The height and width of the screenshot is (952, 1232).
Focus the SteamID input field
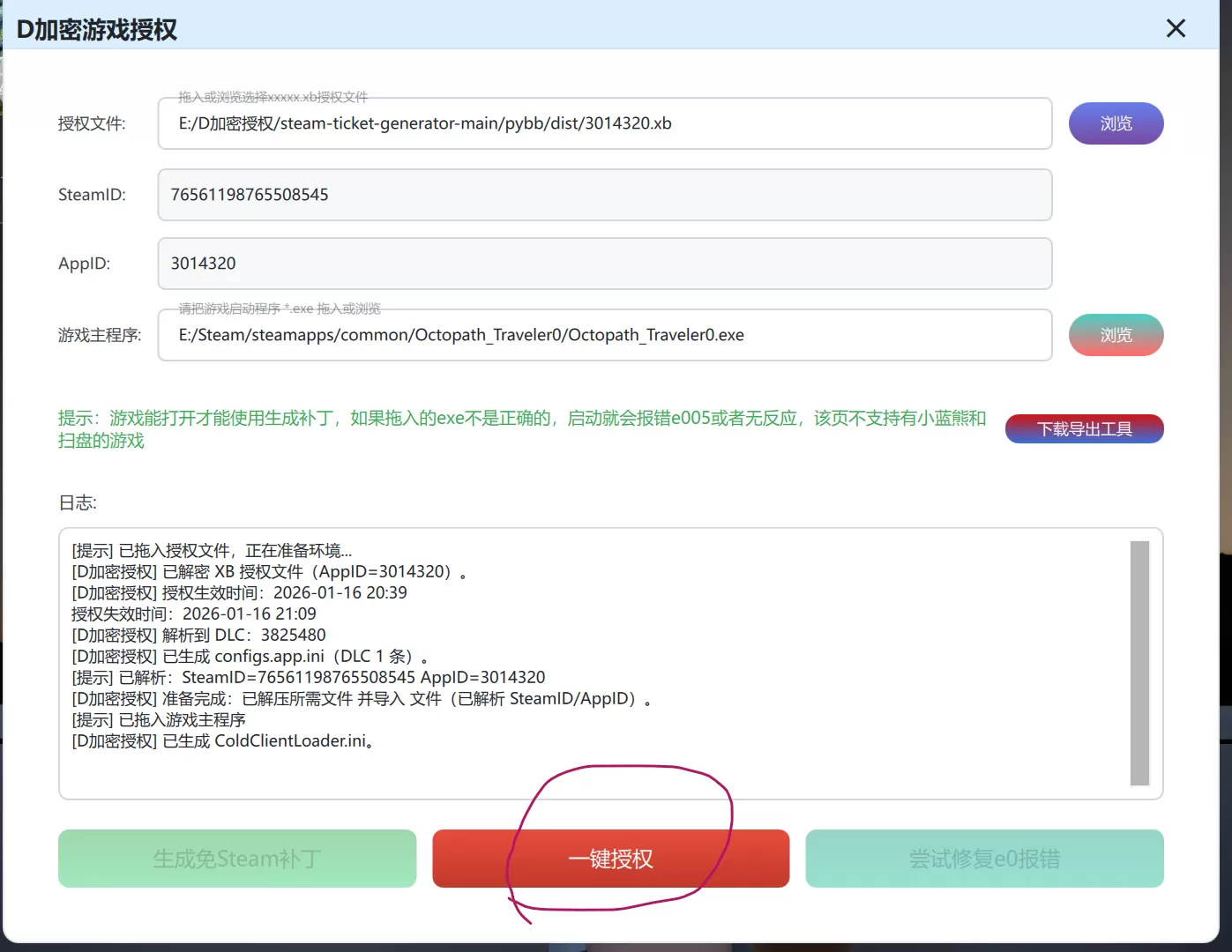[x=604, y=195]
